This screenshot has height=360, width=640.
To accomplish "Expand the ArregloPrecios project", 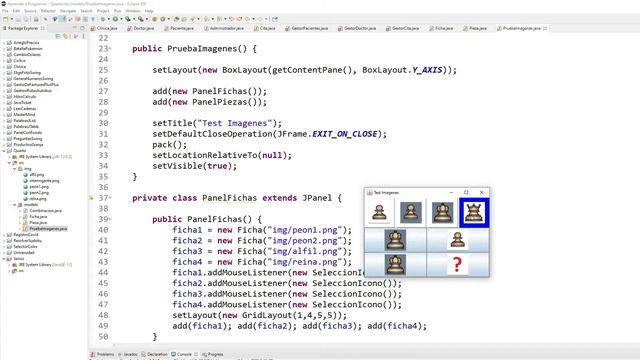I will click(x=4, y=42).
